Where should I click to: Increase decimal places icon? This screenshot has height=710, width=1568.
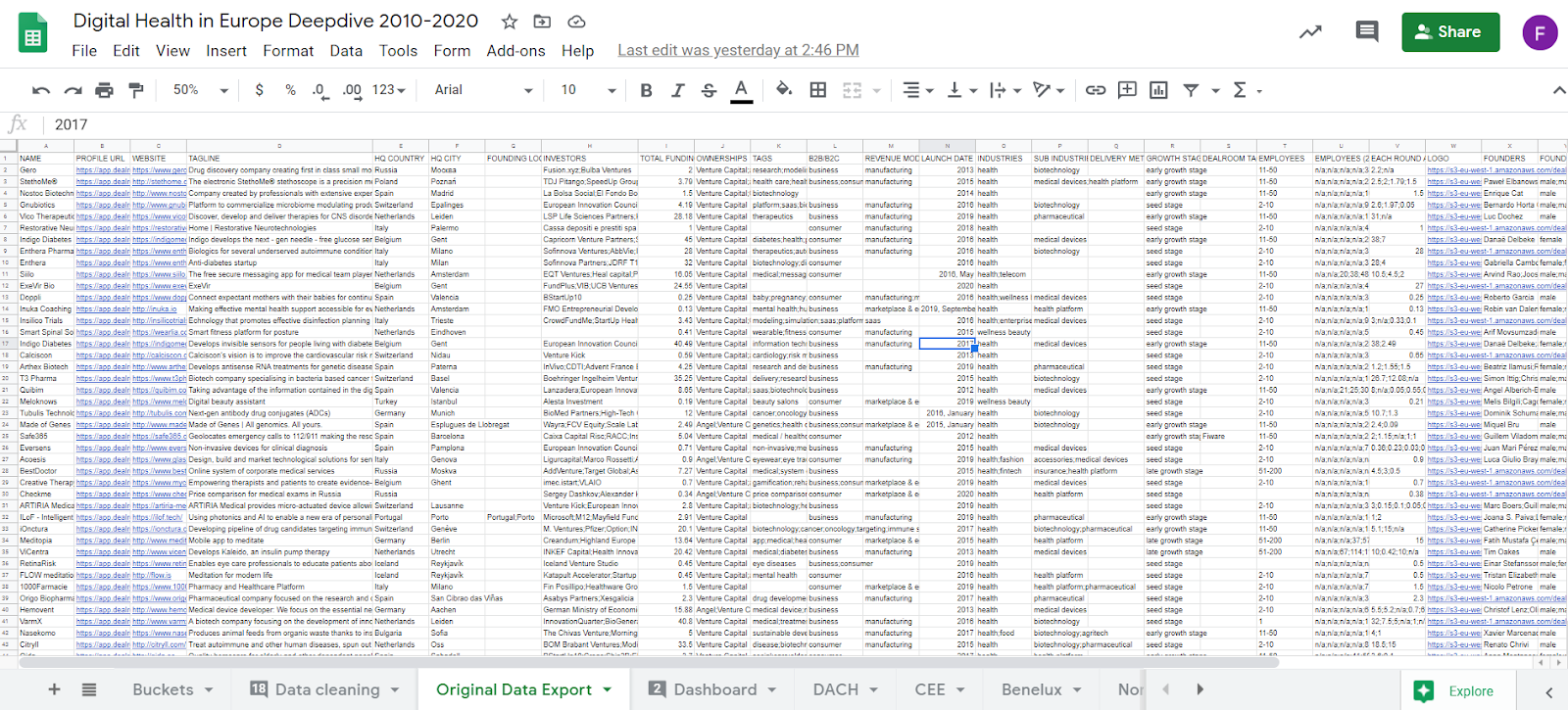click(352, 90)
